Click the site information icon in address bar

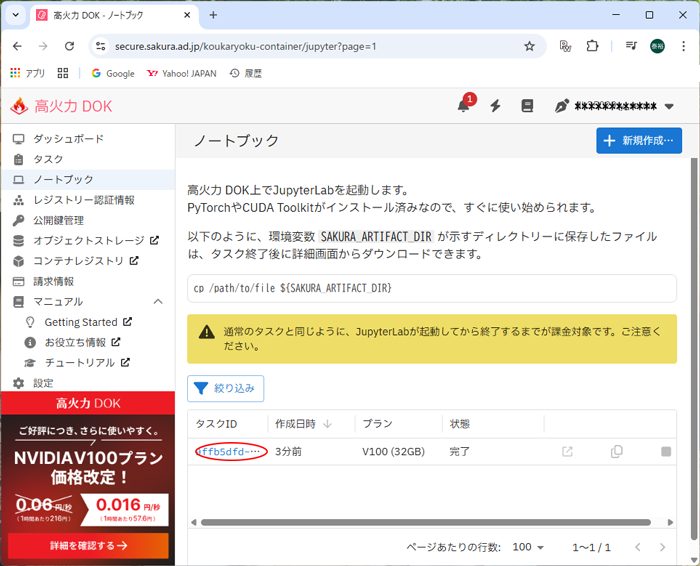pos(101,46)
